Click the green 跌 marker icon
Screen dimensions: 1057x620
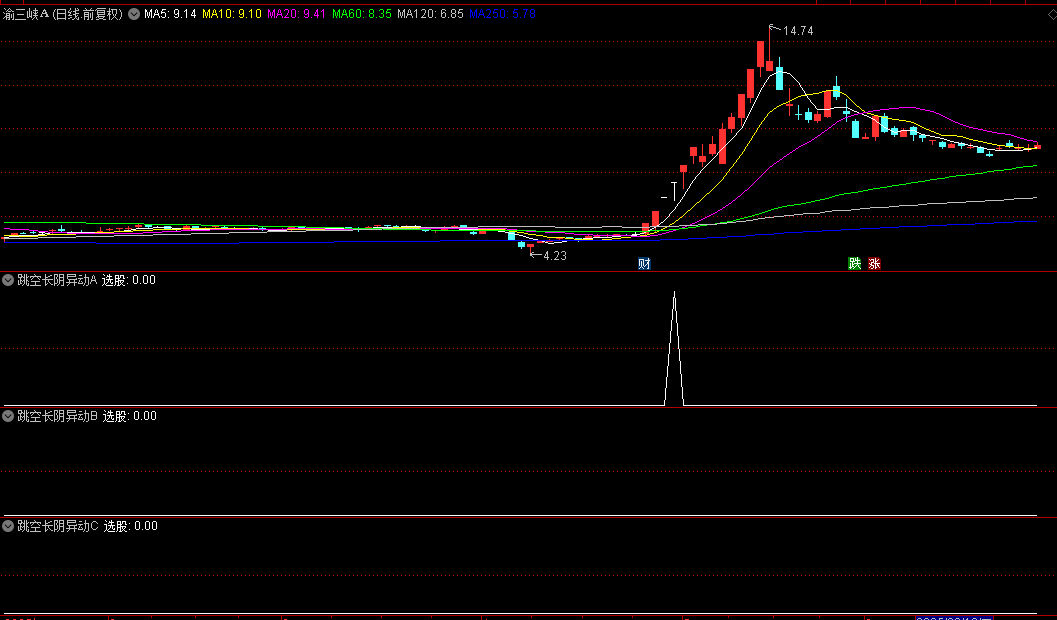(x=854, y=264)
